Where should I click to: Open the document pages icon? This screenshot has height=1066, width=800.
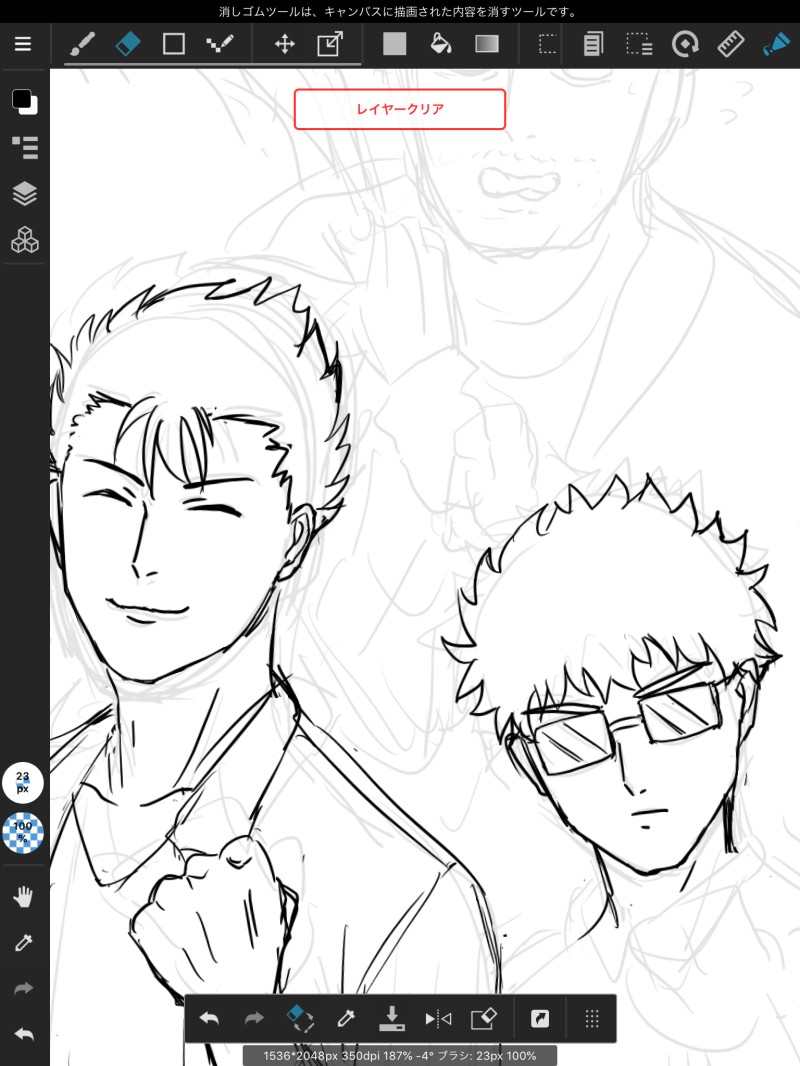click(x=593, y=44)
